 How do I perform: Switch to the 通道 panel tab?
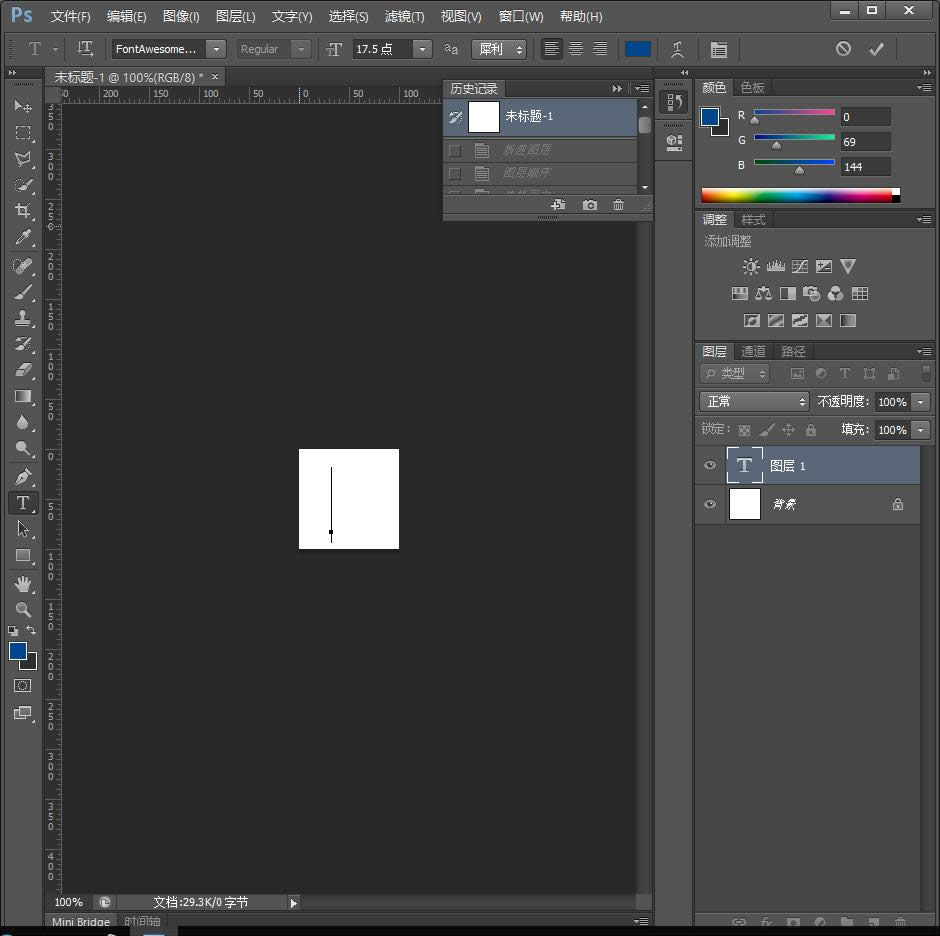[753, 351]
